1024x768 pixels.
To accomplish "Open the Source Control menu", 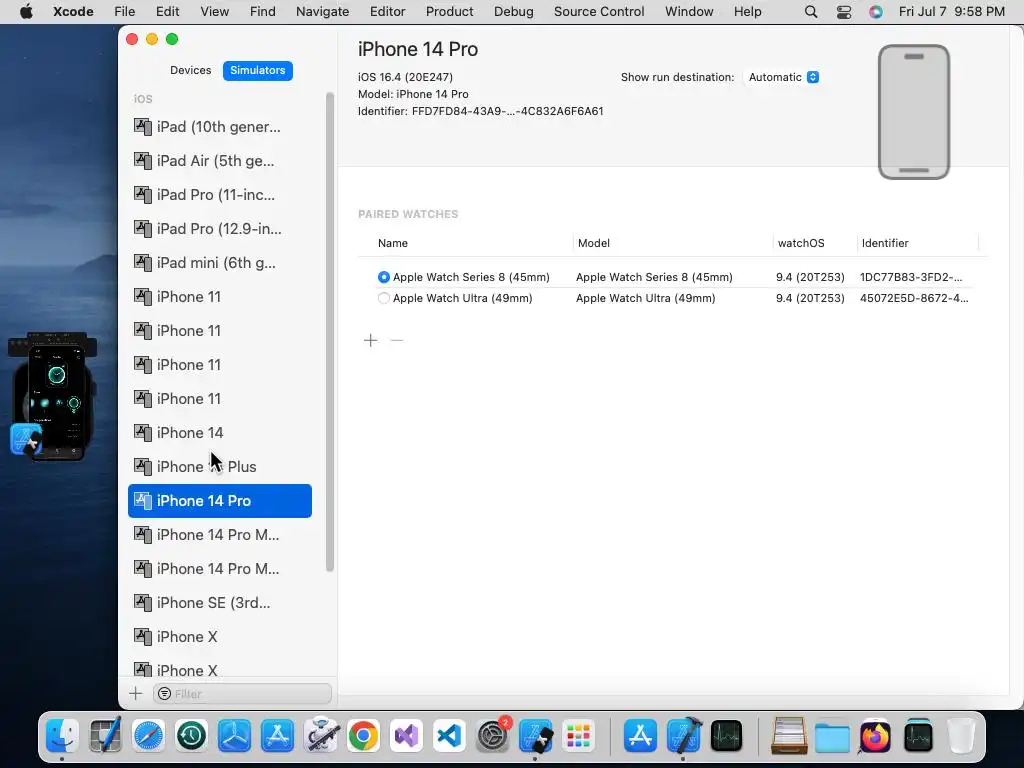I will 599,12.
